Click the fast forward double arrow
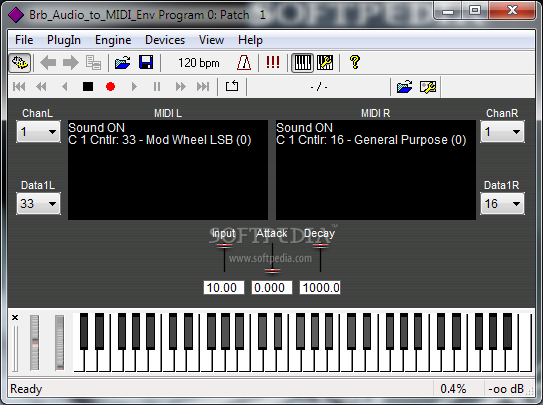The image size is (543, 405). click(x=180, y=86)
